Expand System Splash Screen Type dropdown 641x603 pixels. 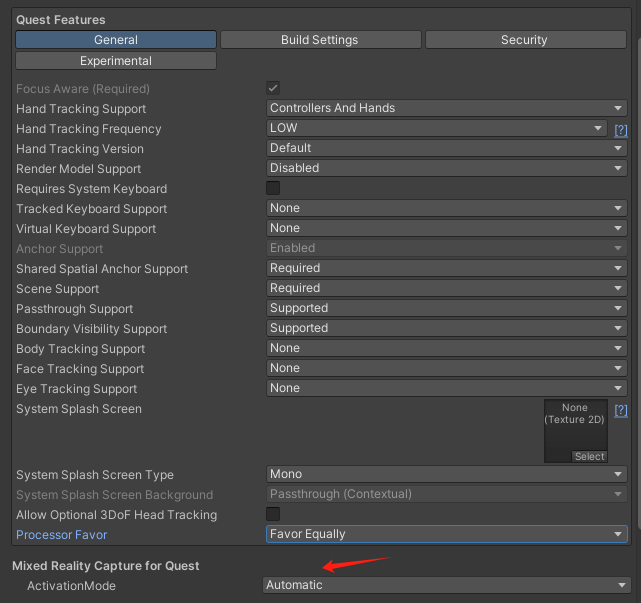[446, 474]
